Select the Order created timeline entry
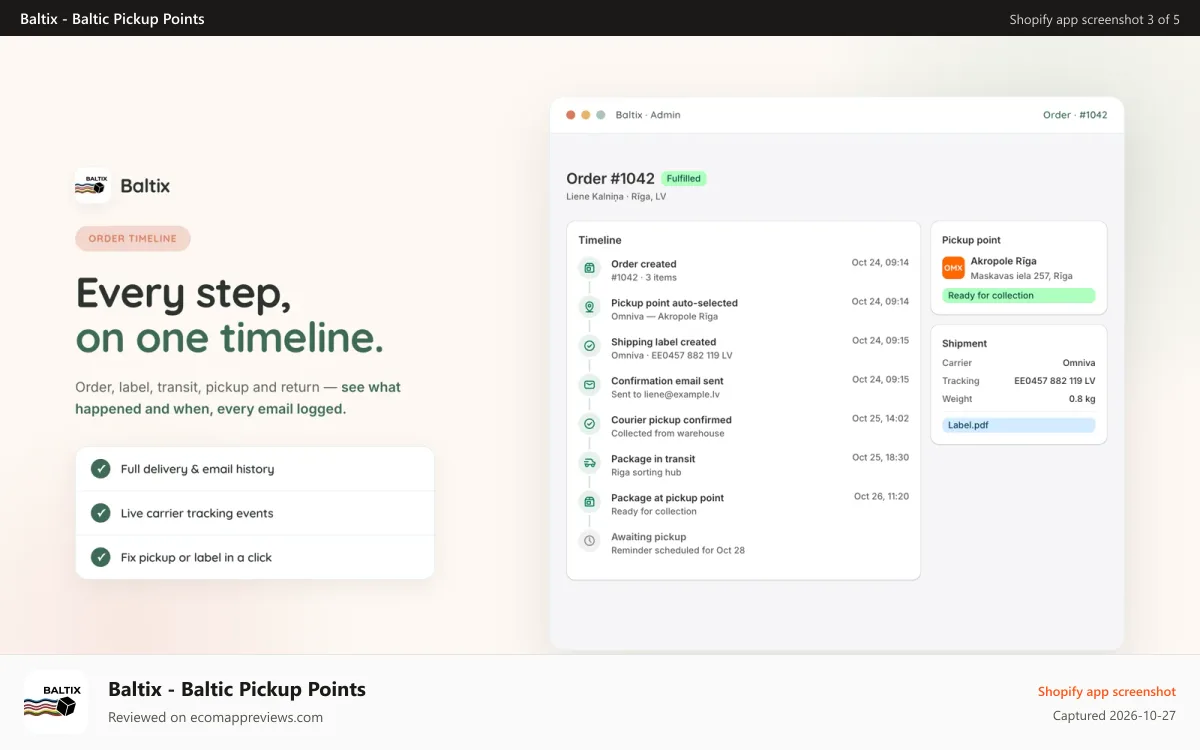 [x=644, y=270]
